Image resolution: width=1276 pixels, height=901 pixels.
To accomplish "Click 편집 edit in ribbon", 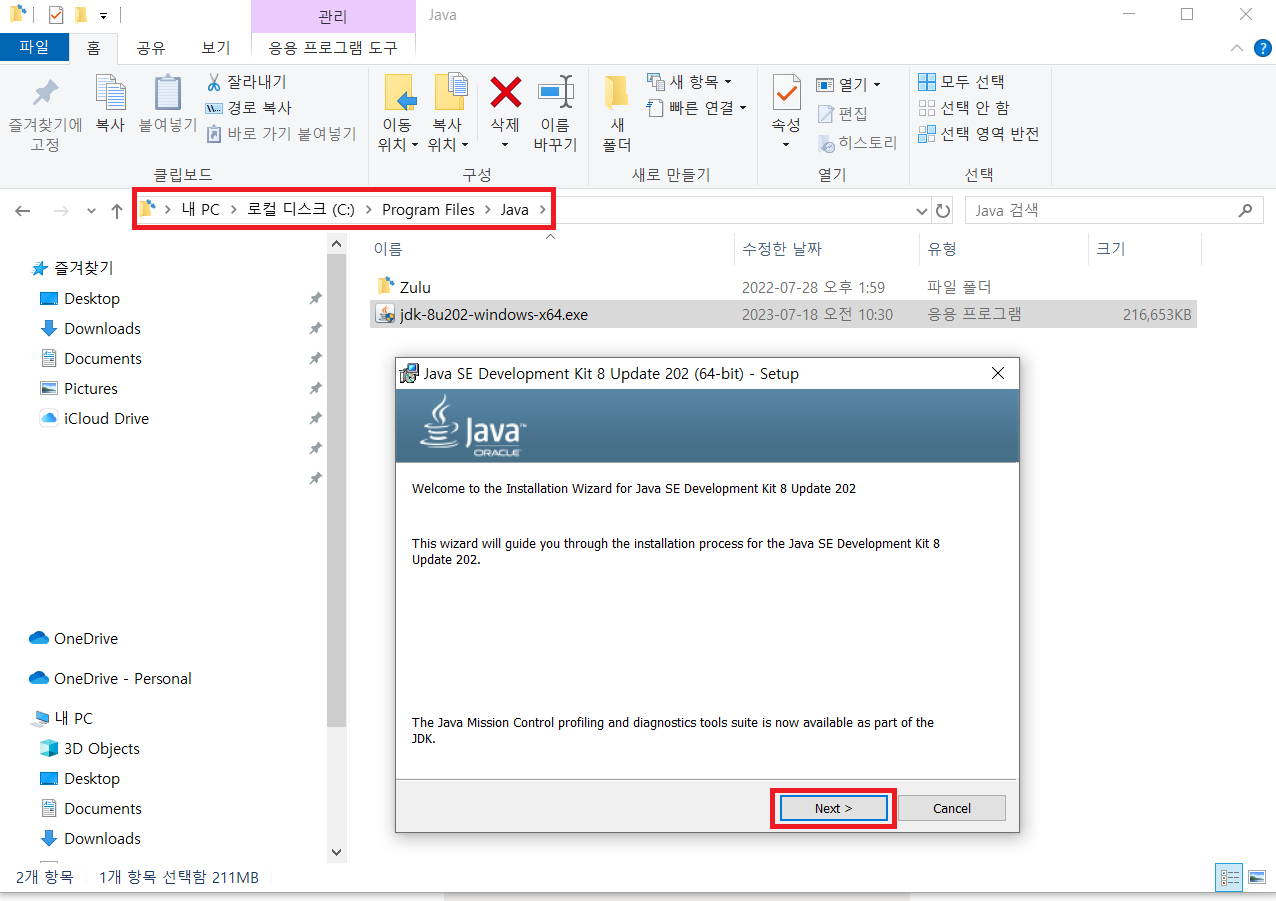I will (843, 114).
